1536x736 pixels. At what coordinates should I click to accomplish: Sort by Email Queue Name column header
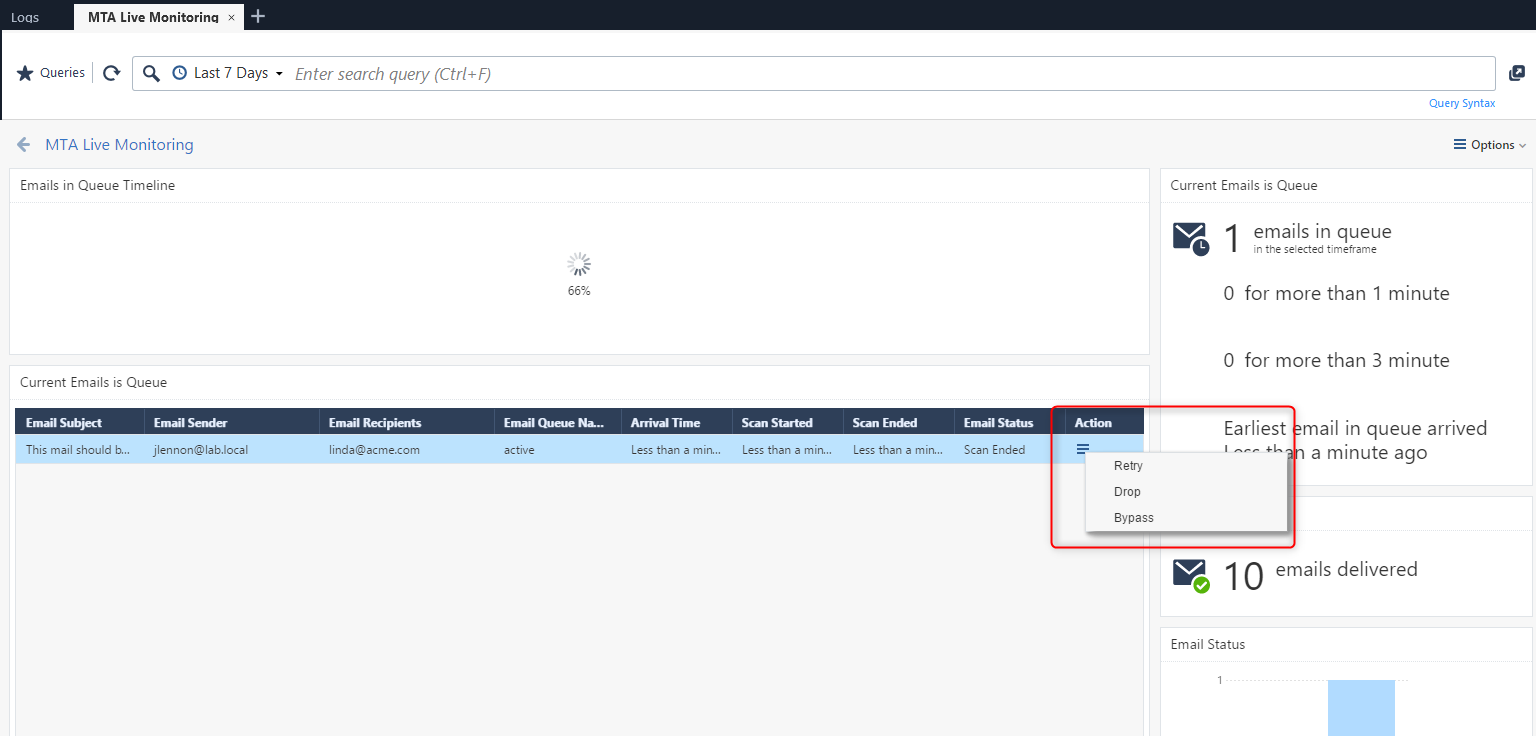coord(558,422)
